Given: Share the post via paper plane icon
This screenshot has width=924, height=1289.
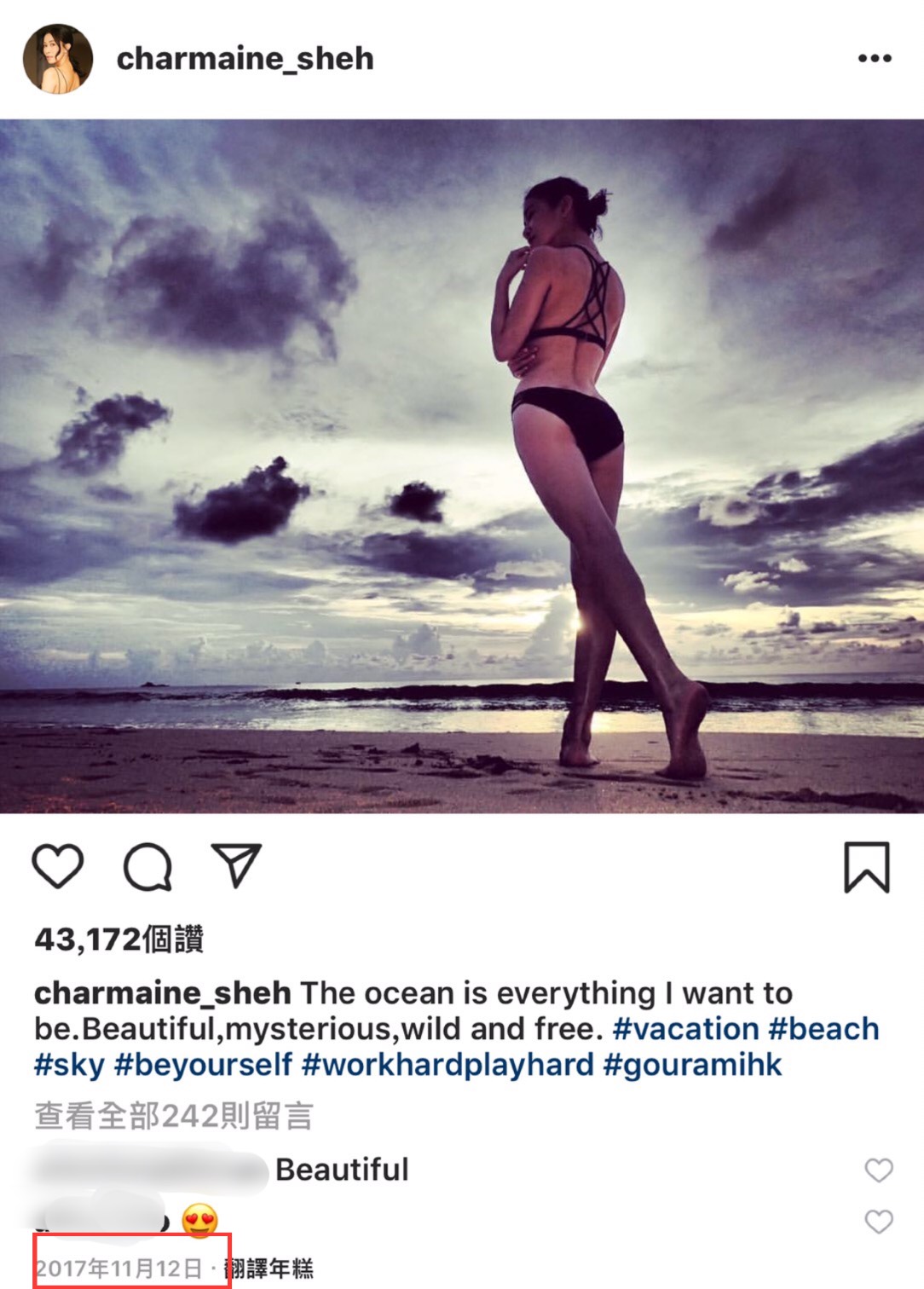Looking at the screenshot, I should click(236, 865).
